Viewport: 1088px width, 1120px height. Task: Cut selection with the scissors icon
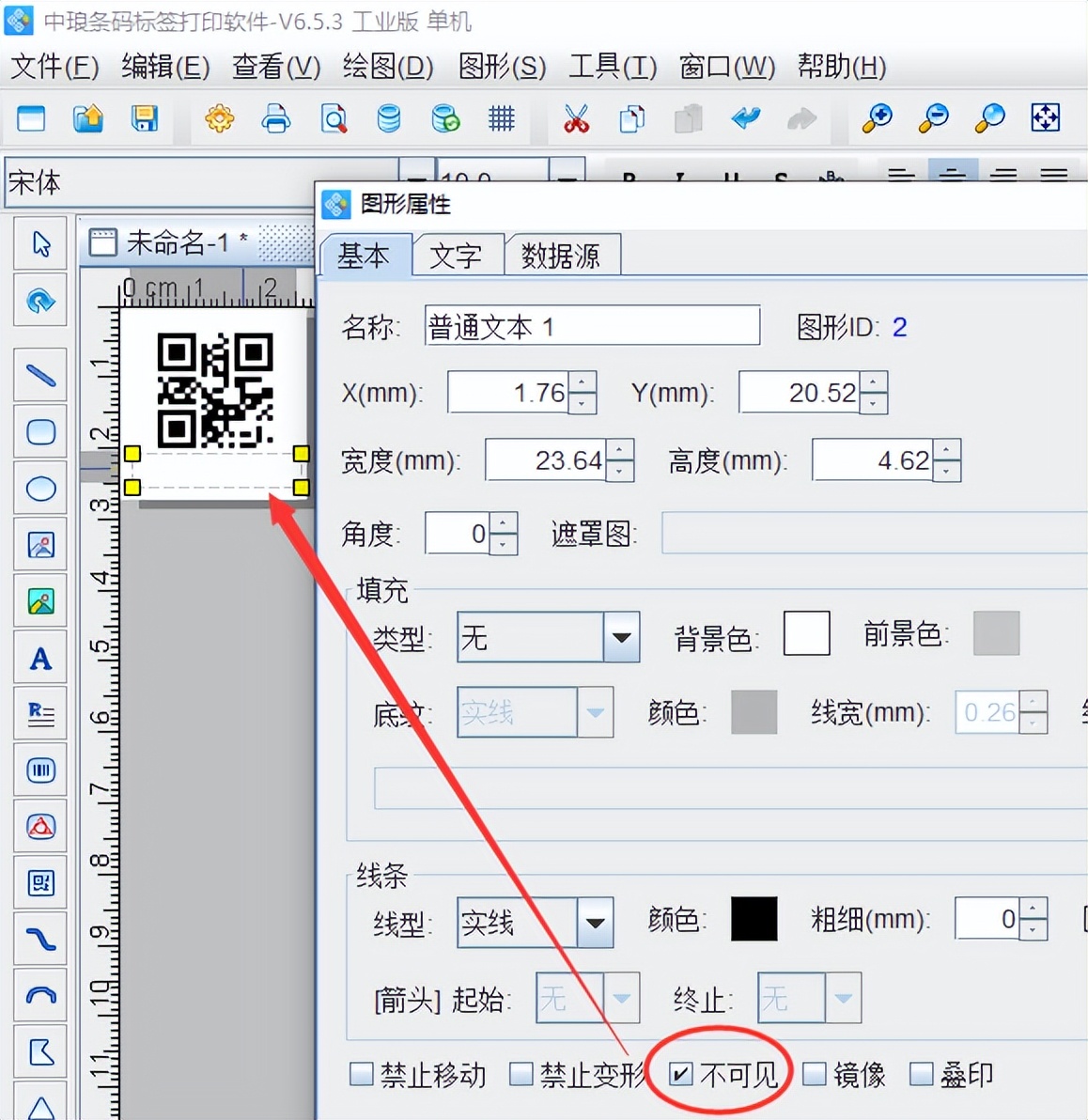point(576,118)
